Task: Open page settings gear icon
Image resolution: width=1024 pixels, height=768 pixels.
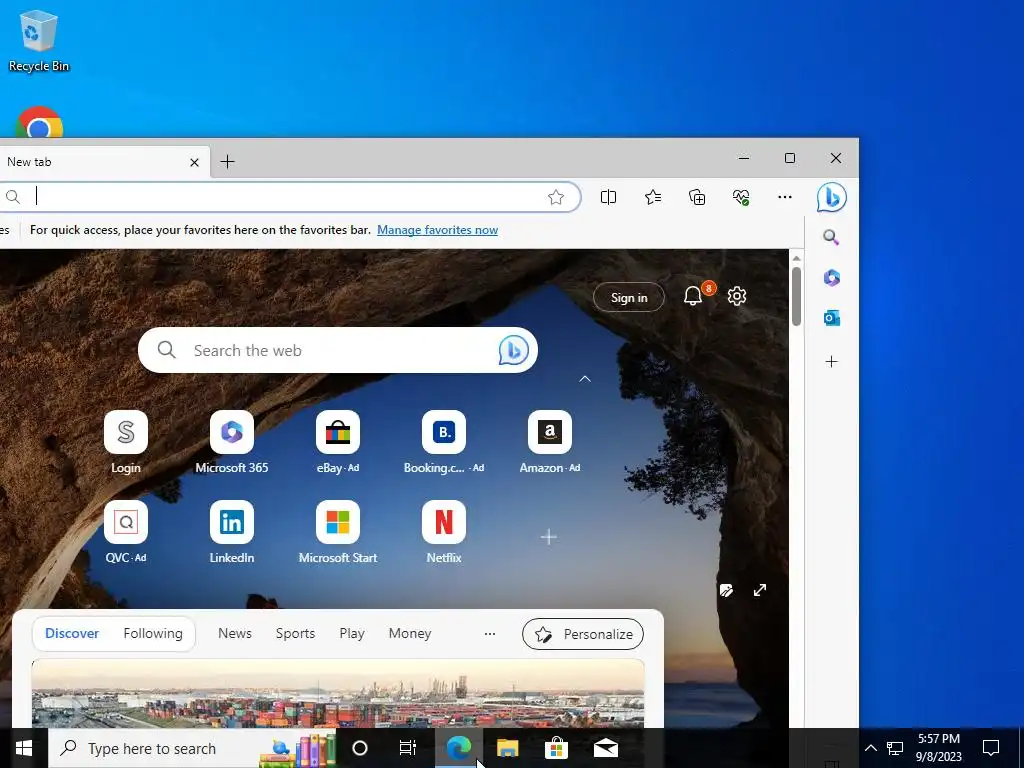Action: pos(737,296)
